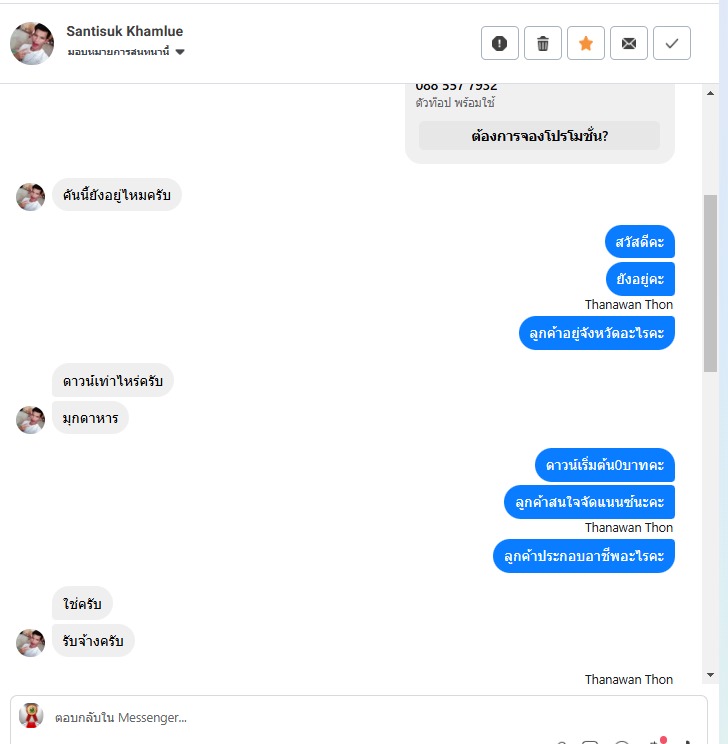Click the Santisuk Khamlue name in header
Screen dimensions: 728x744
(124, 31)
